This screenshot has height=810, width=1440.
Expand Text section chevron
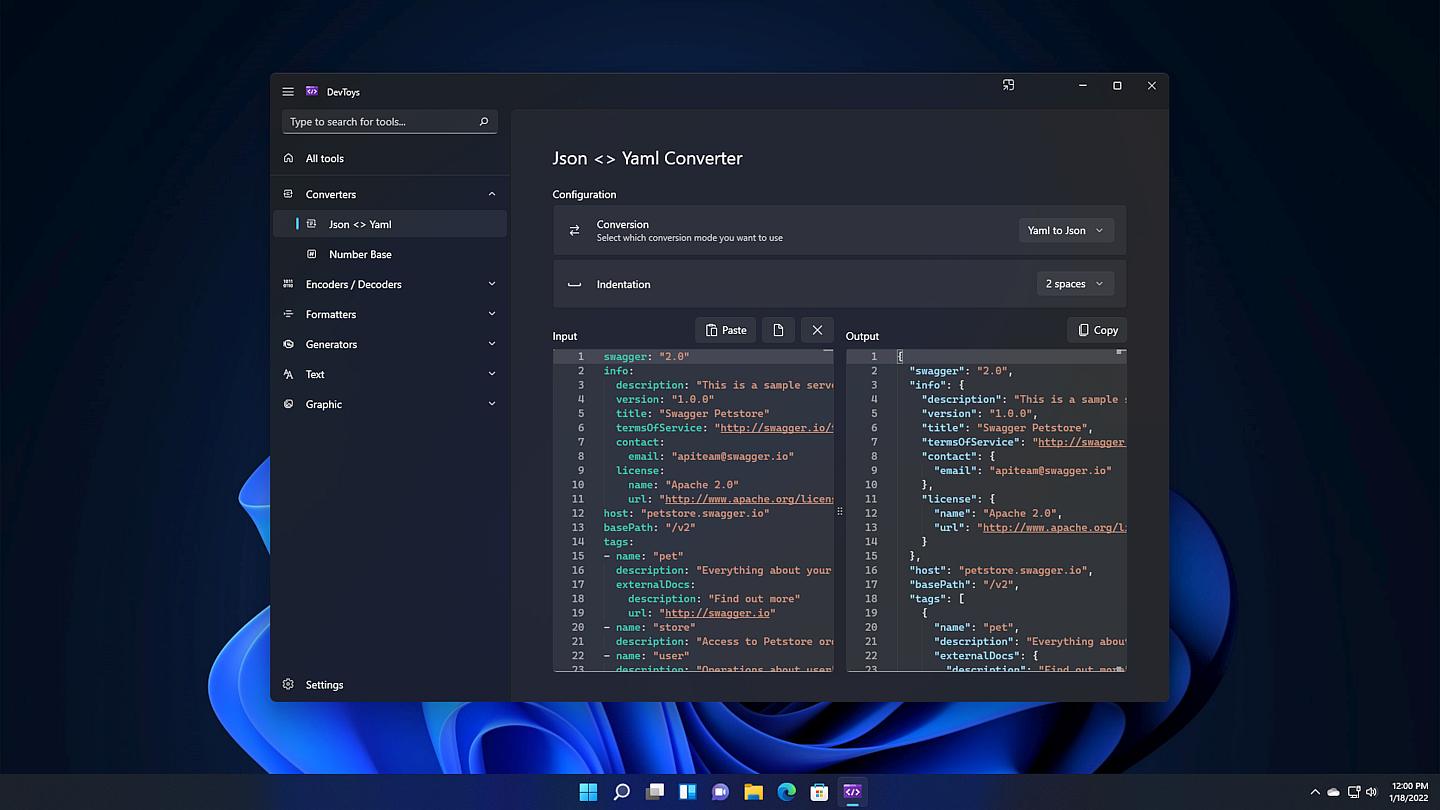[492, 374]
